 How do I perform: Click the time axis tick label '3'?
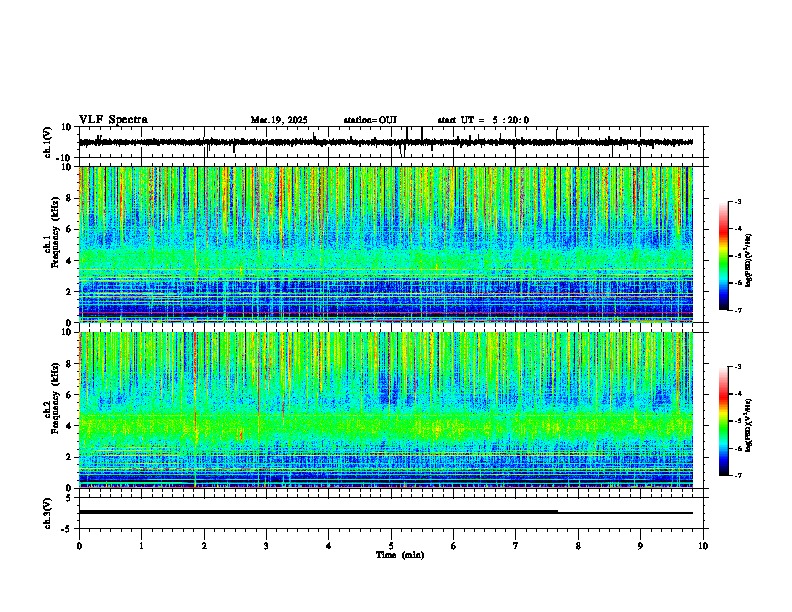click(x=266, y=546)
